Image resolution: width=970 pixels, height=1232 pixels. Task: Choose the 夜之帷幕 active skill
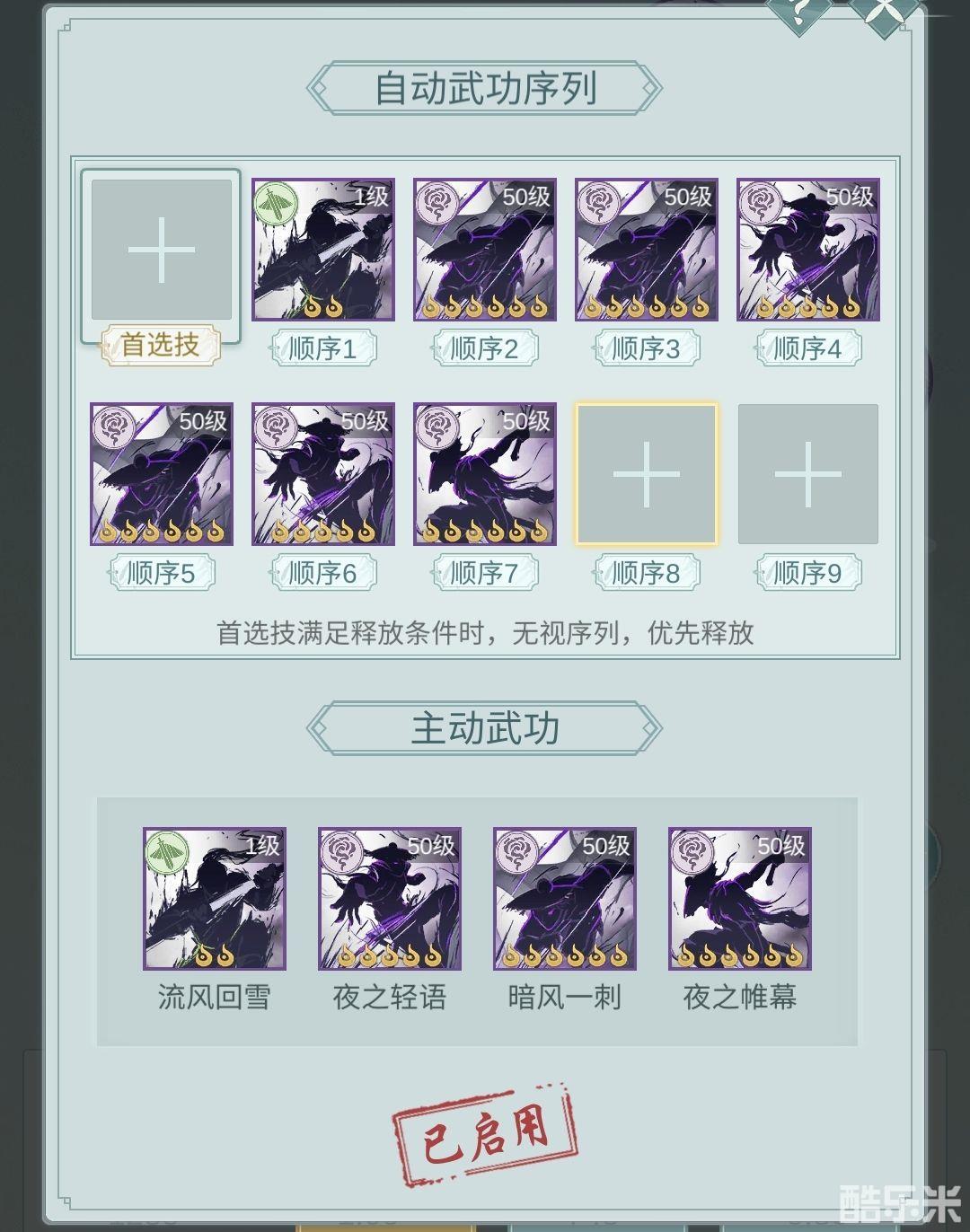tap(740, 899)
